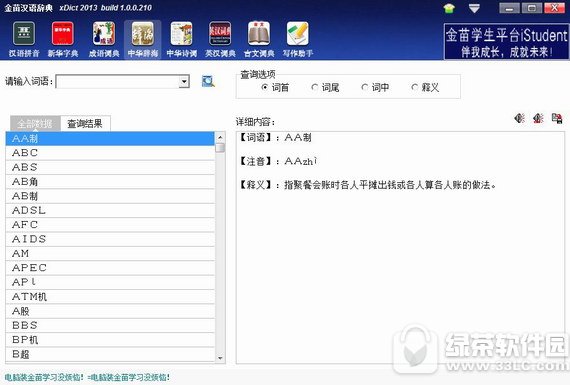Select the AIDS entry
The width and height of the screenshot is (570, 385).
[110, 239]
